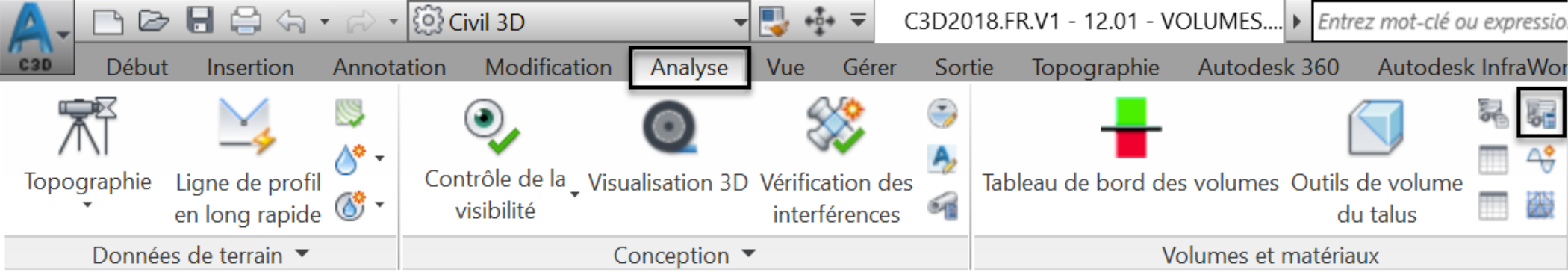This screenshot has height=272, width=1568.
Task: Expand the Conception panel arrow
Action: pyautogui.click(x=749, y=254)
